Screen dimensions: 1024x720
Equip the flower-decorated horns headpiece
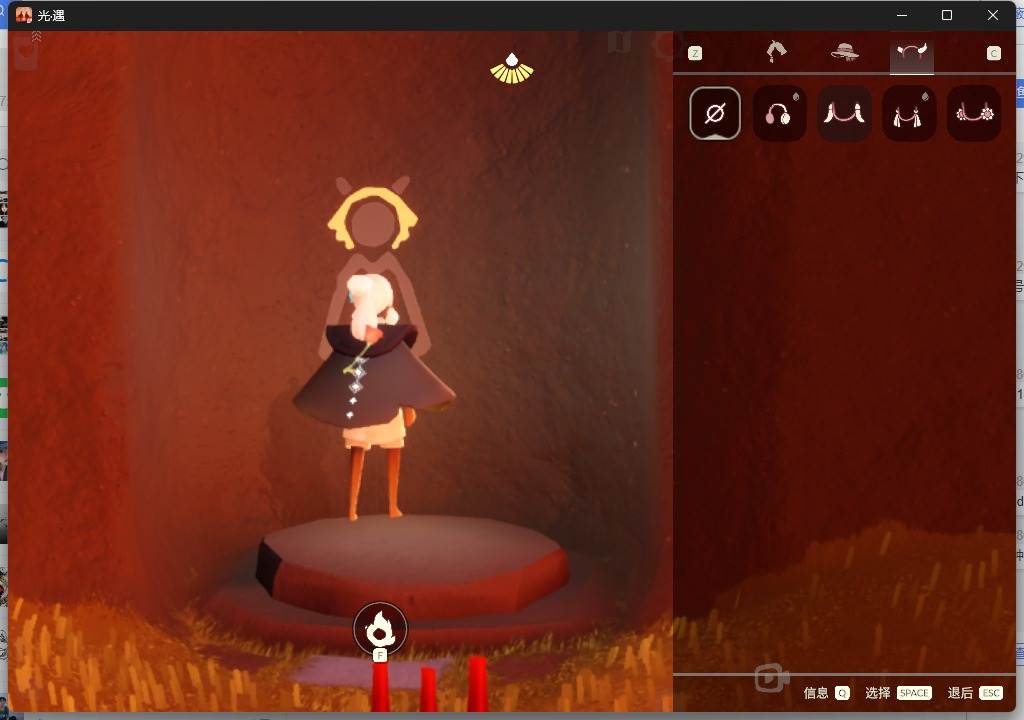(x=974, y=113)
